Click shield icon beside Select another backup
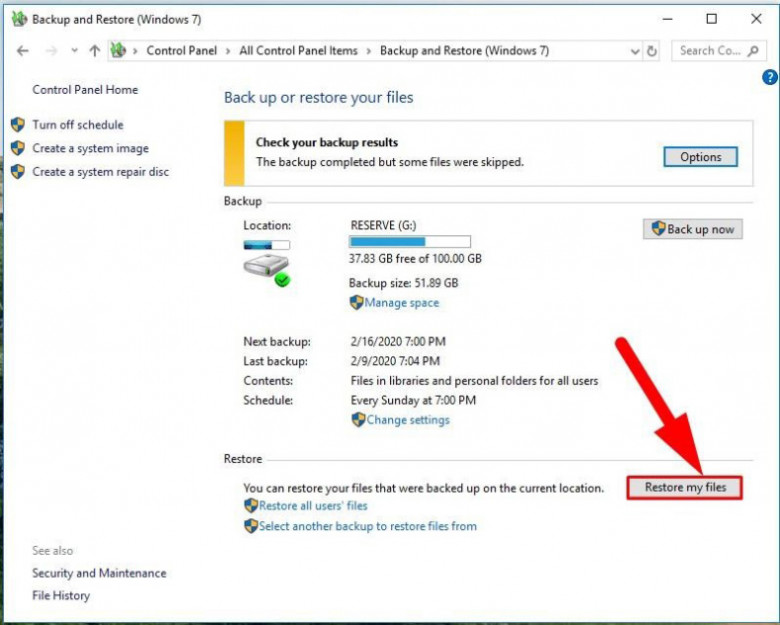Viewport: 780px width, 625px height. coord(251,526)
